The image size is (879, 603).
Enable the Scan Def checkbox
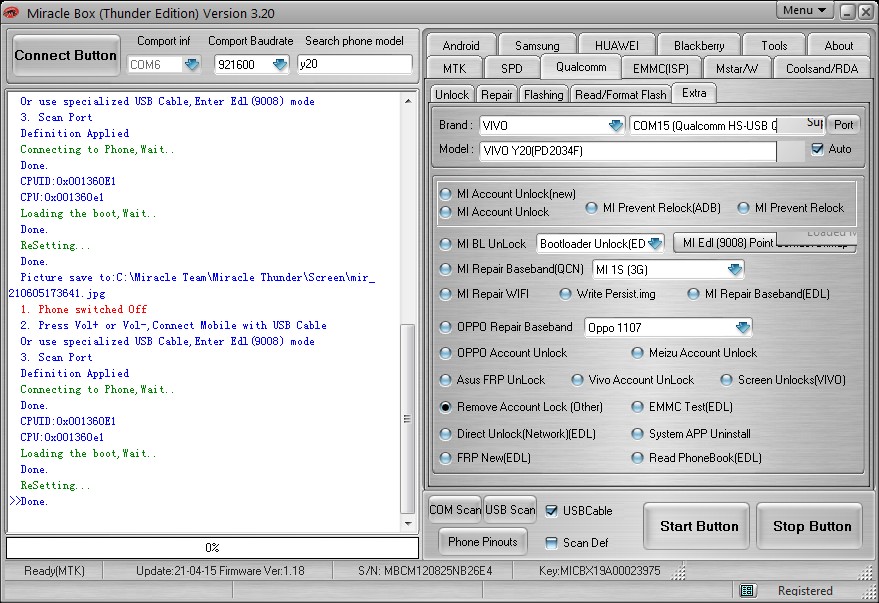(x=552, y=542)
